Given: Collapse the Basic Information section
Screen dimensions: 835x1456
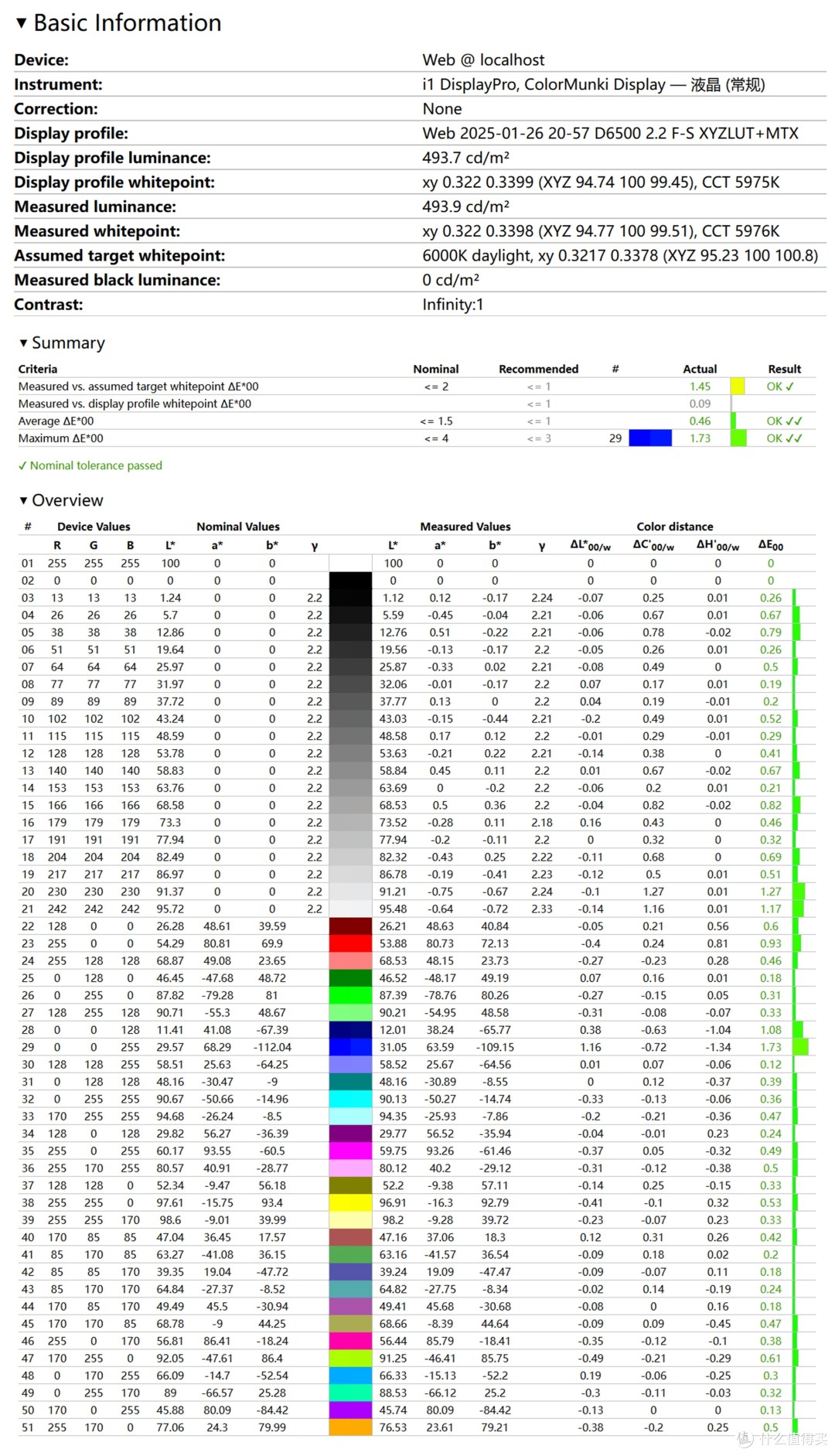Looking at the screenshot, I should click(x=22, y=23).
